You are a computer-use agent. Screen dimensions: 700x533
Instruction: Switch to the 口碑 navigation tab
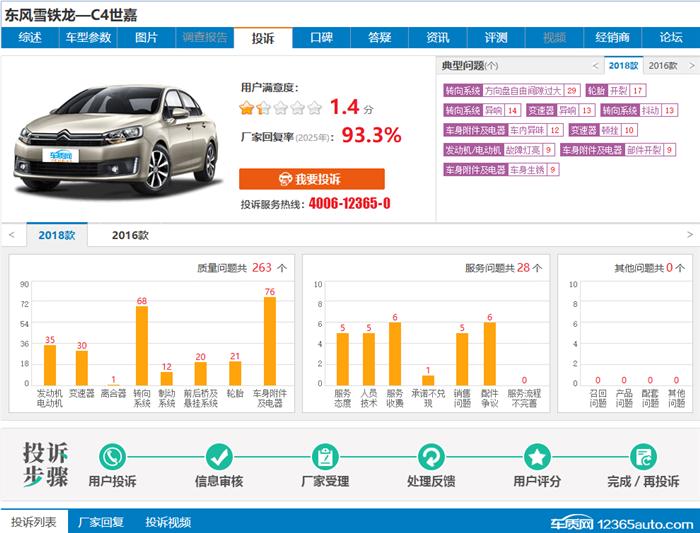coord(321,38)
